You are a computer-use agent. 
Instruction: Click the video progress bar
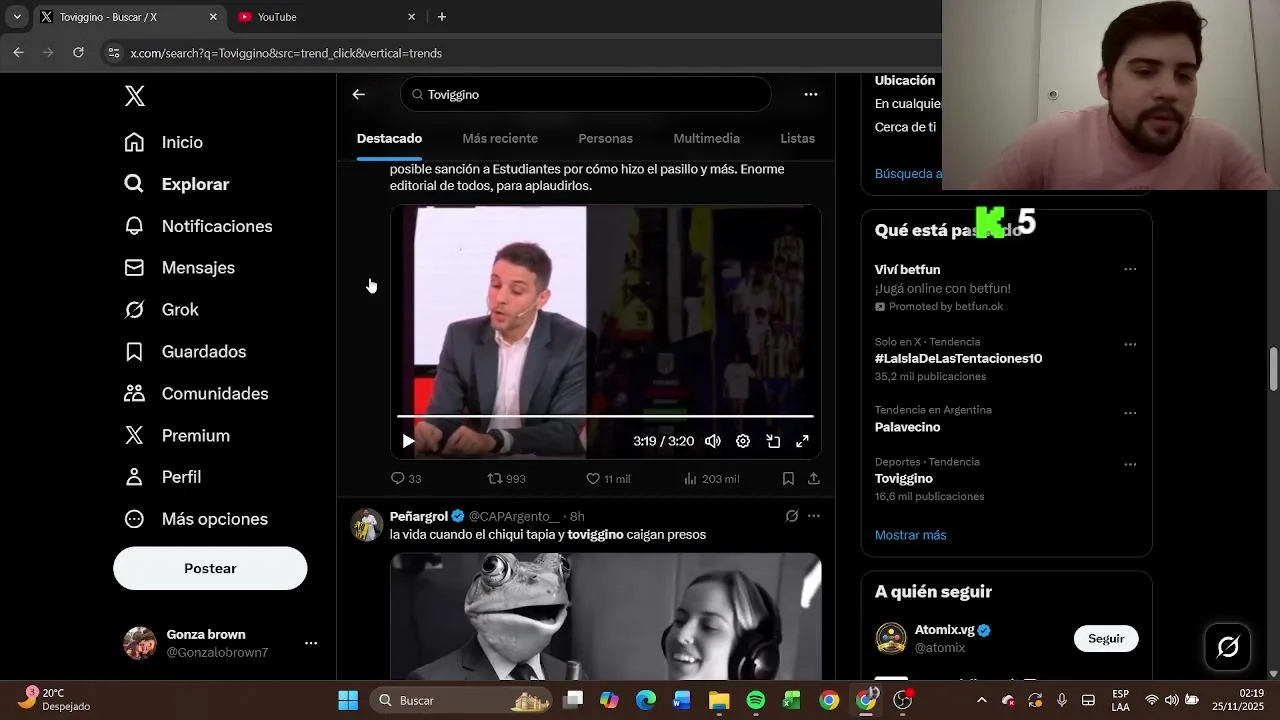[605, 416]
